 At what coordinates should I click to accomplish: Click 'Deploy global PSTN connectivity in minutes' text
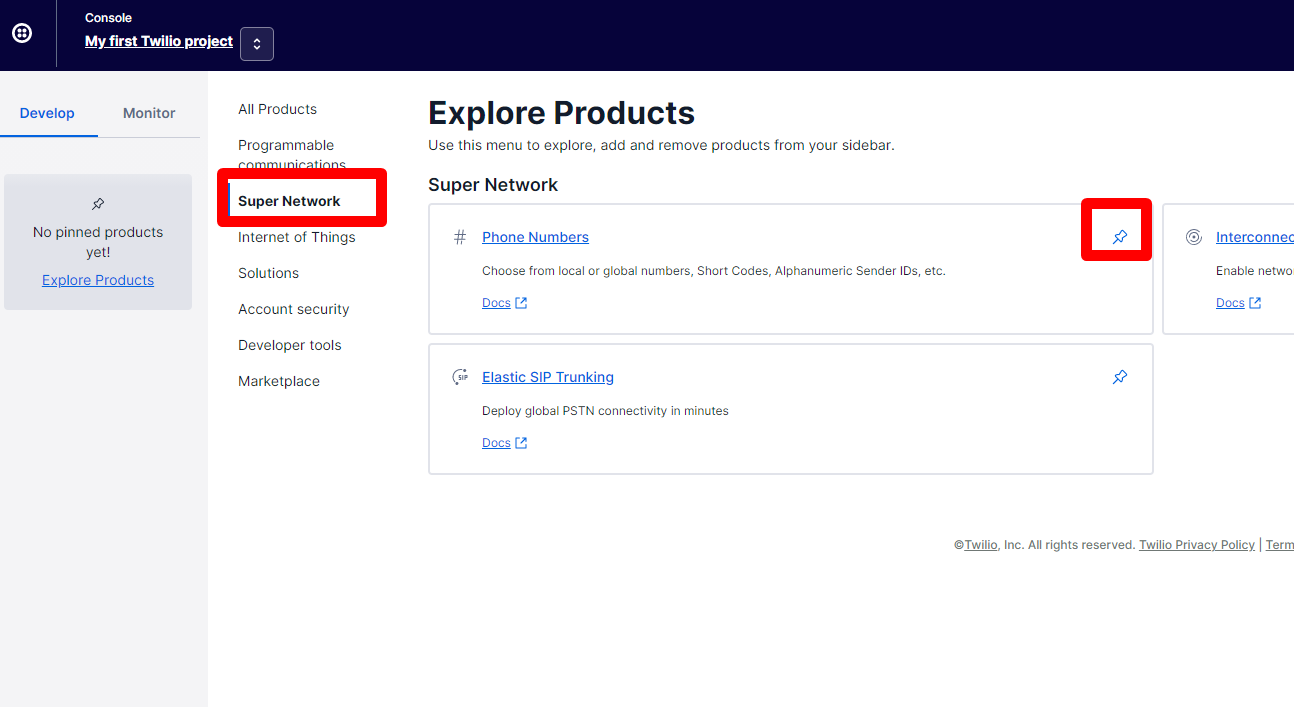[605, 411]
